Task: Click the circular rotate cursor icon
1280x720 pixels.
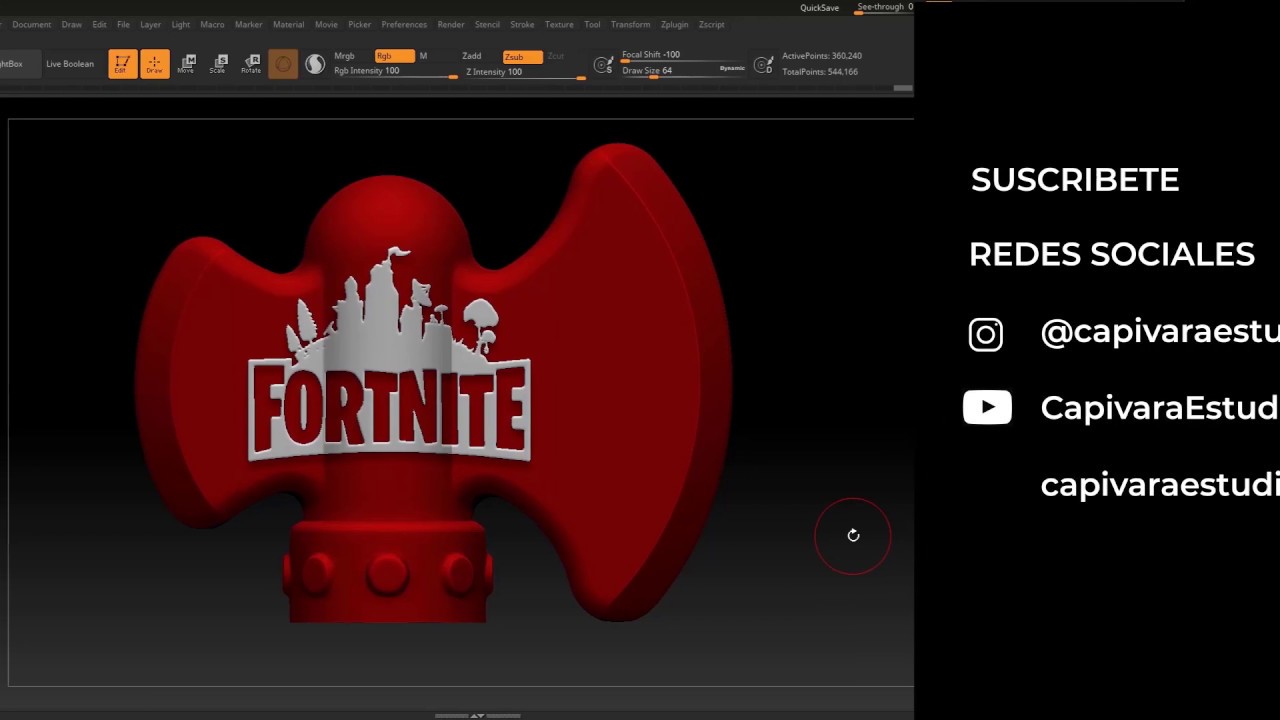Action: [x=853, y=536]
